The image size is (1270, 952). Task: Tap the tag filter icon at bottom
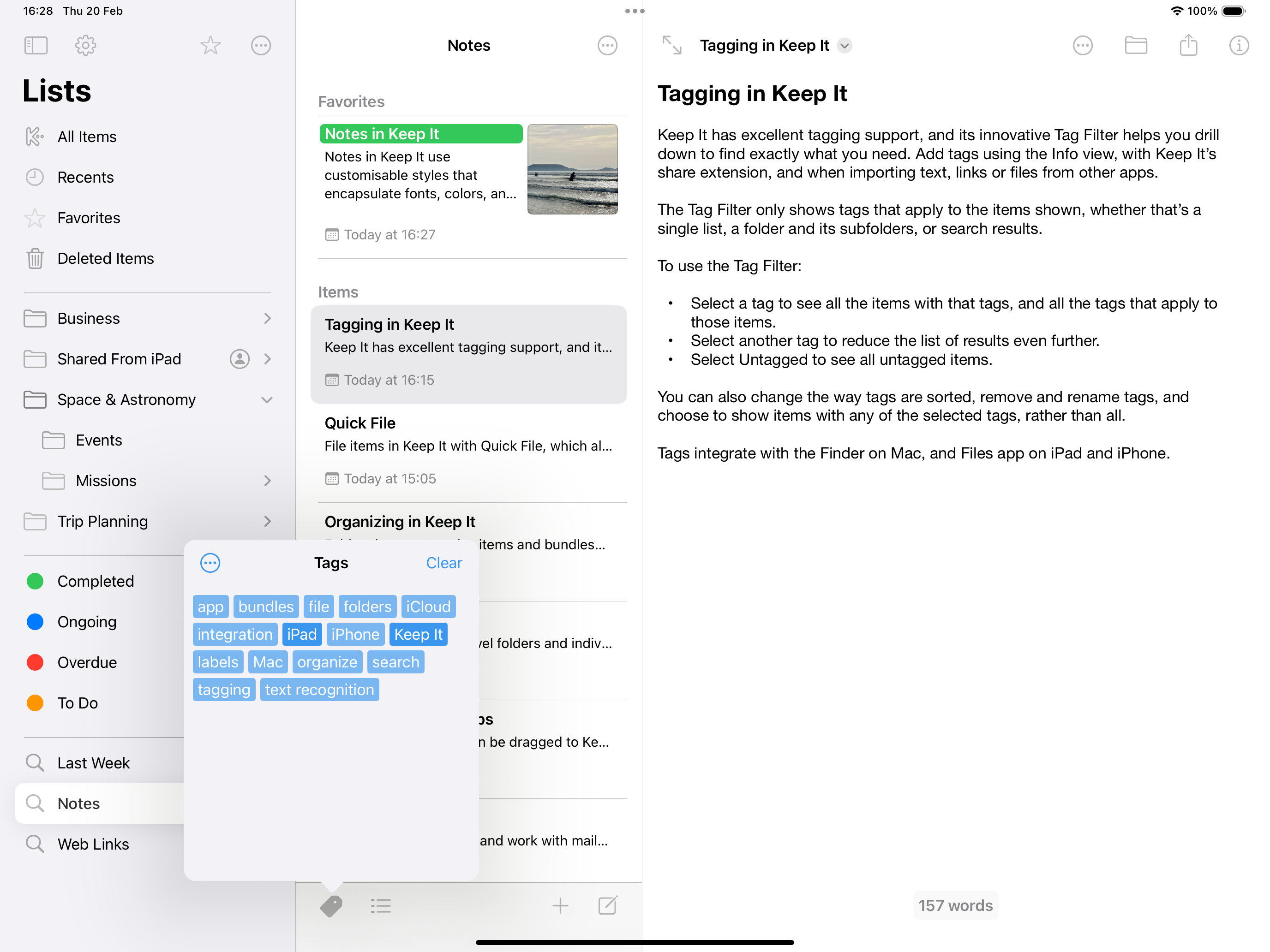tap(331, 906)
